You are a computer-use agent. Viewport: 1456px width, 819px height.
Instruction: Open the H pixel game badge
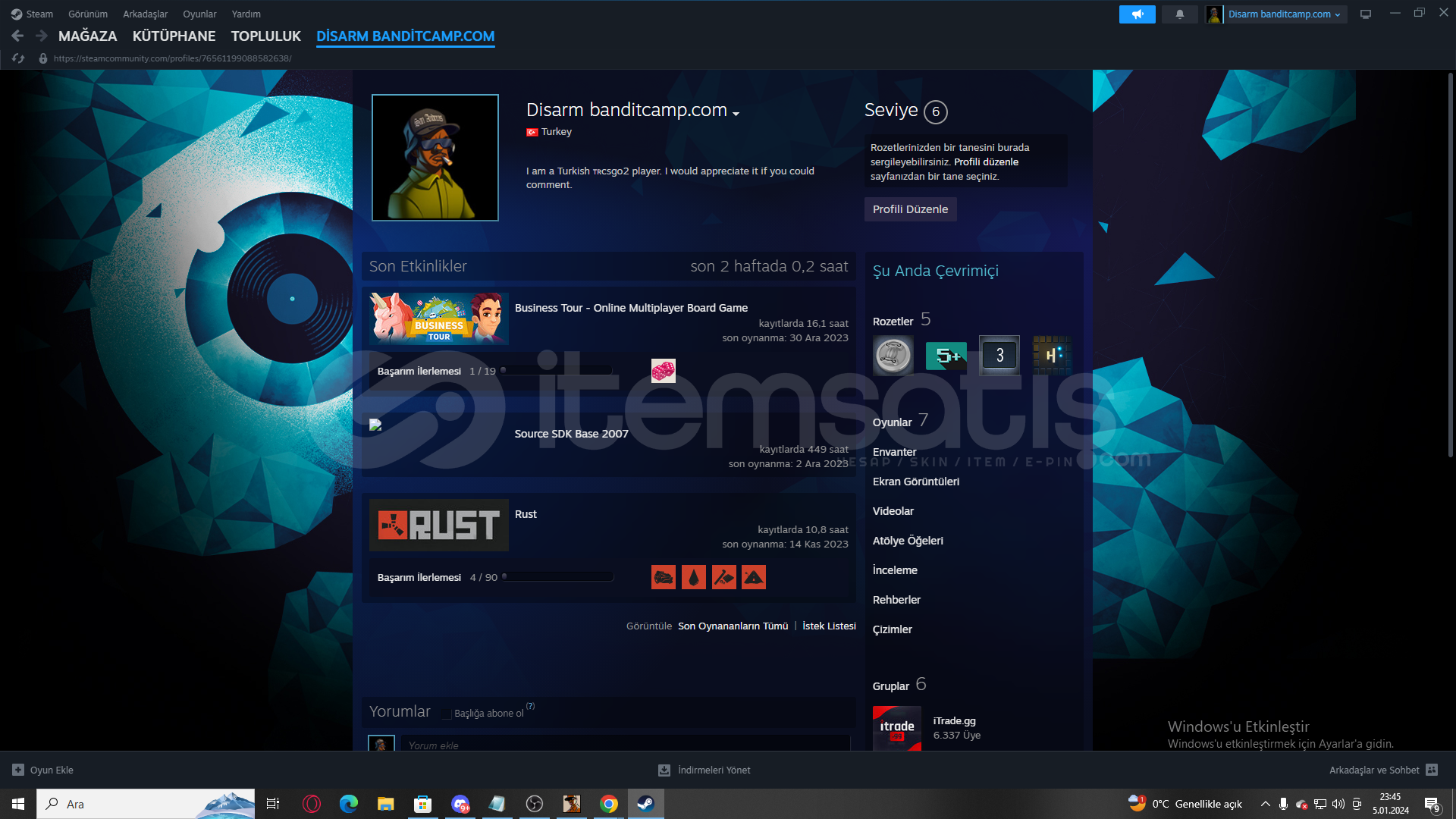pyautogui.click(x=1053, y=356)
